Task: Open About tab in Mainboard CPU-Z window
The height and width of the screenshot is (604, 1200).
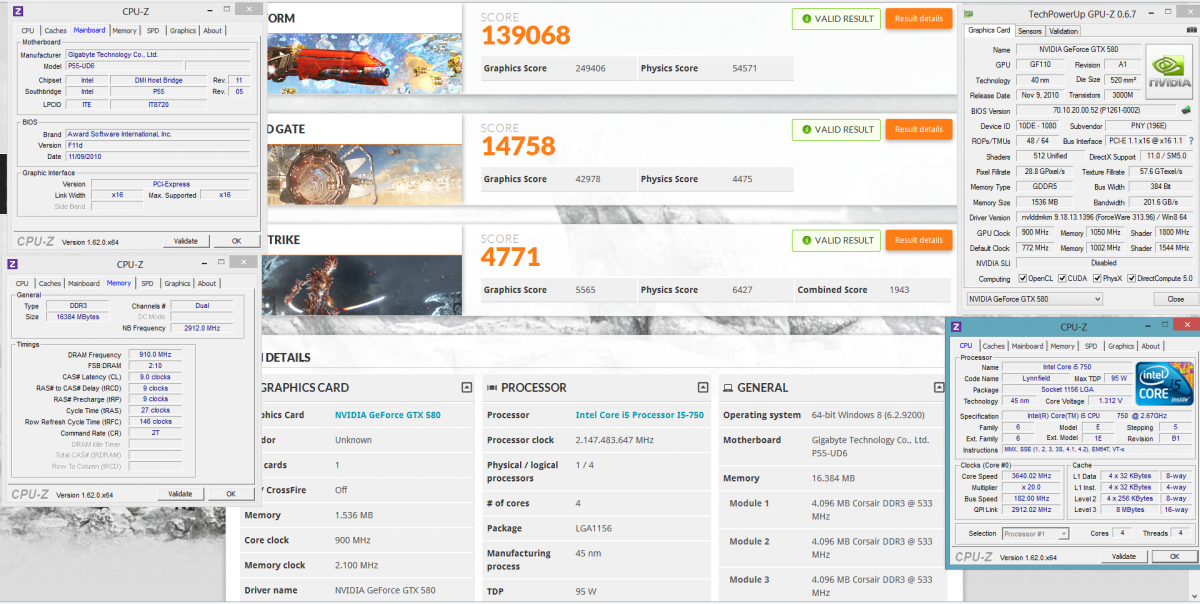Action: click(x=213, y=31)
